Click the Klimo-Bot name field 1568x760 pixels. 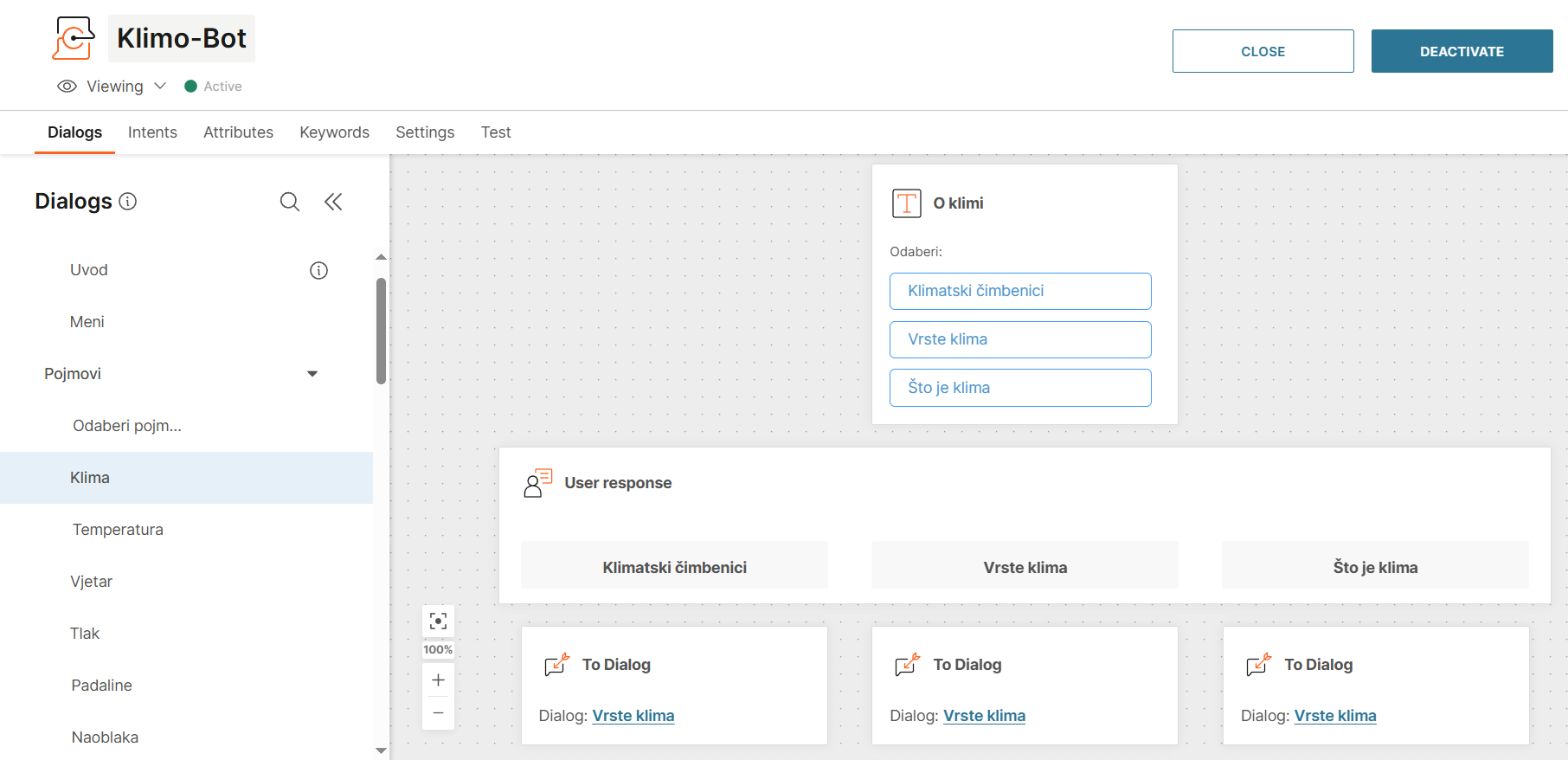(x=182, y=38)
